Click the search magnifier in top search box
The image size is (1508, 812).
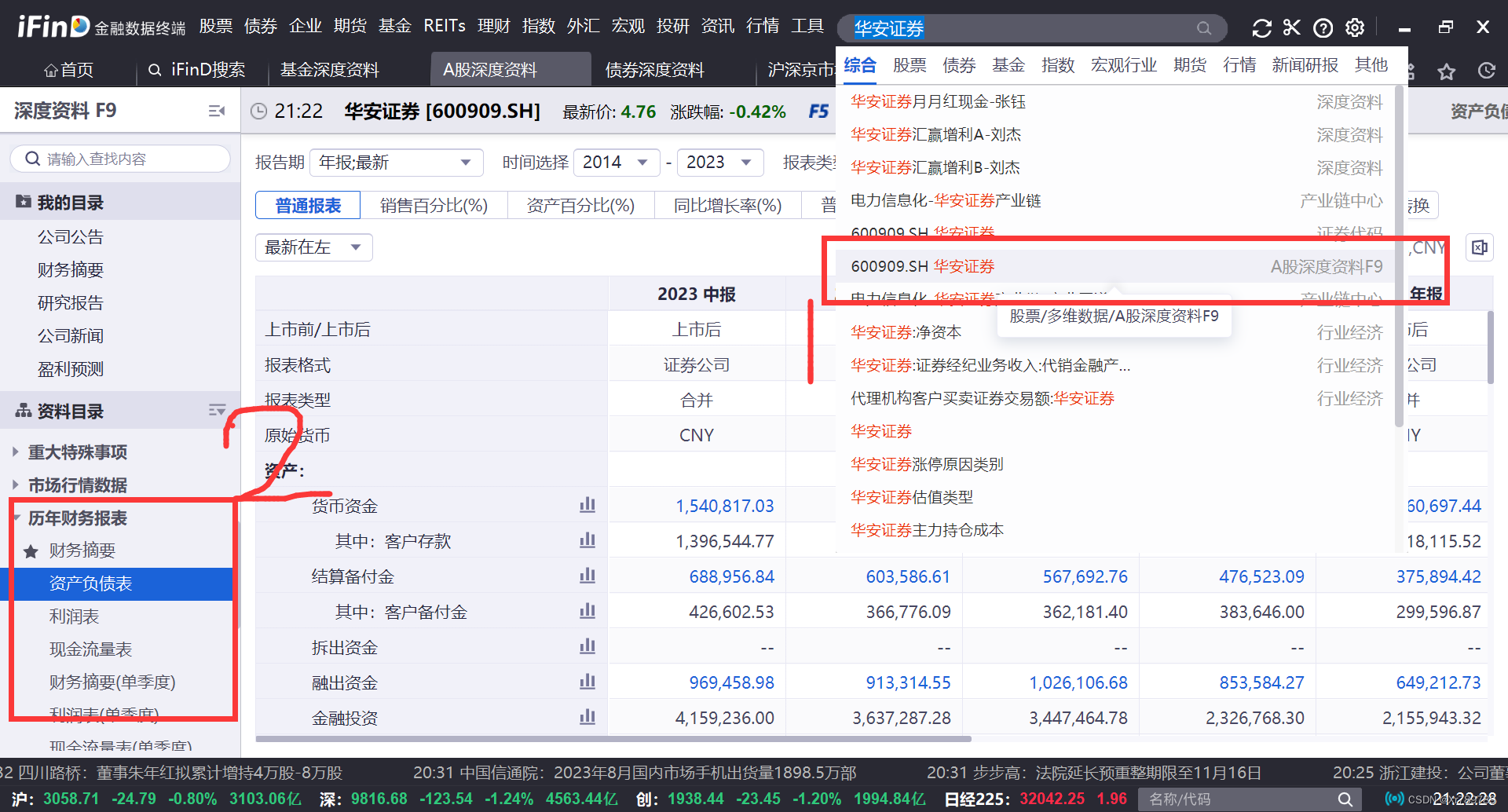pos(1204,28)
